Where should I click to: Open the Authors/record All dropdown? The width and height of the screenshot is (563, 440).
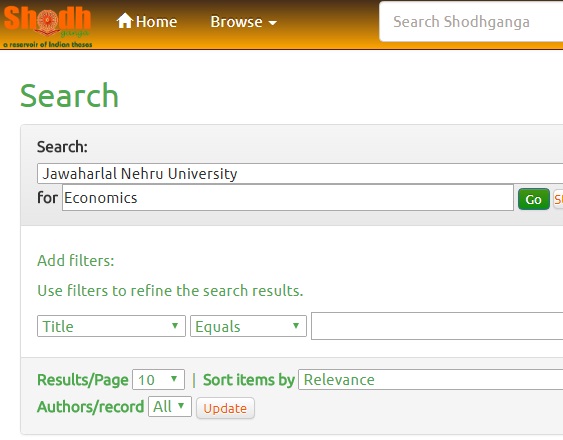point(170,407)
